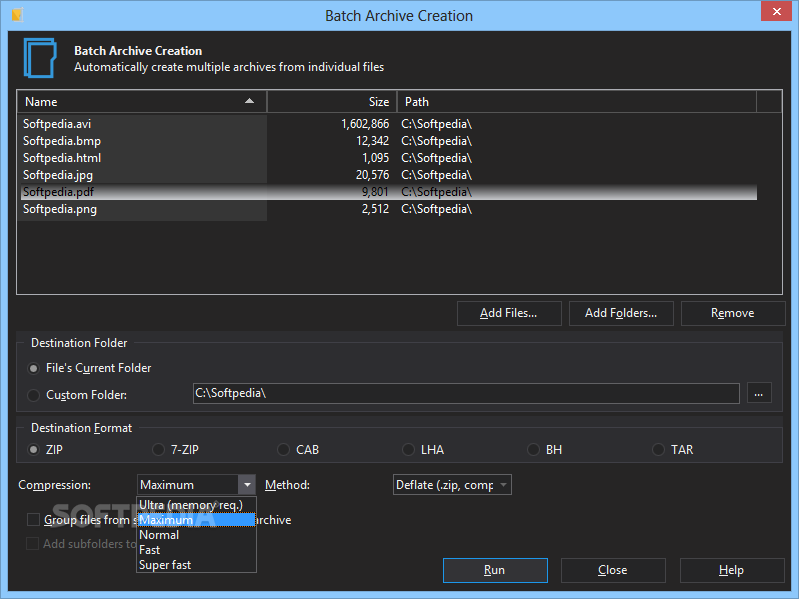Choose LHA destination format
The height and width of the screenshot is (599, 799).
408,450
